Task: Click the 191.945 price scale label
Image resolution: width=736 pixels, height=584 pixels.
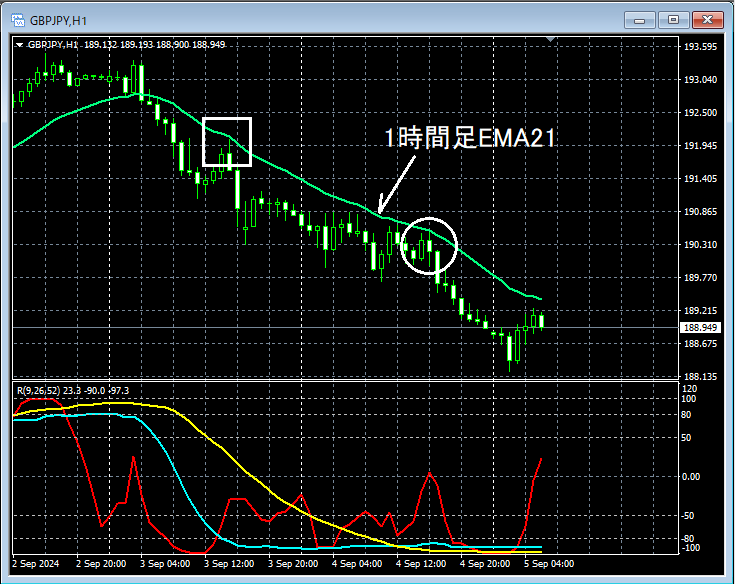Action: click(x=700, y=146)
